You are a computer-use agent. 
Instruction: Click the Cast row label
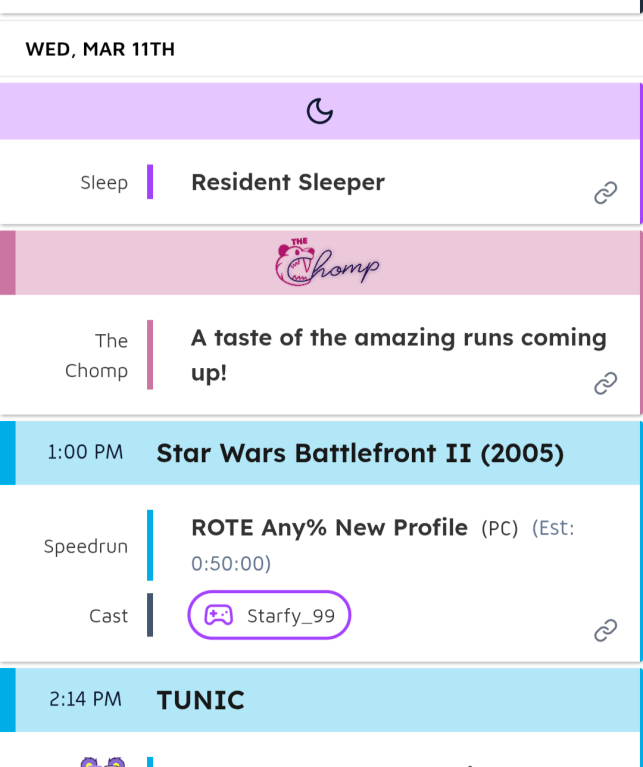tap(108, 616)
